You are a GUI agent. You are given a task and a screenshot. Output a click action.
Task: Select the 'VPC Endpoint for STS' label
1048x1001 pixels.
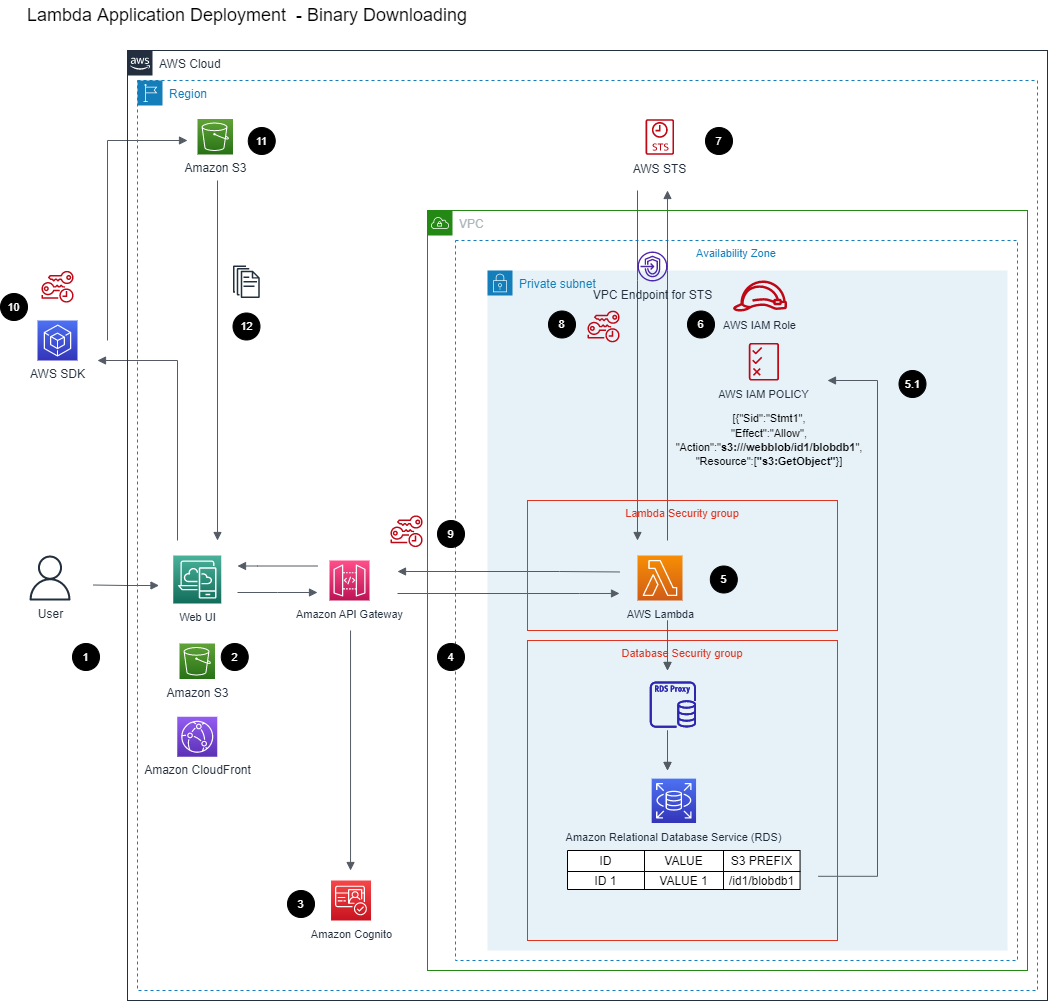(652, 295)
